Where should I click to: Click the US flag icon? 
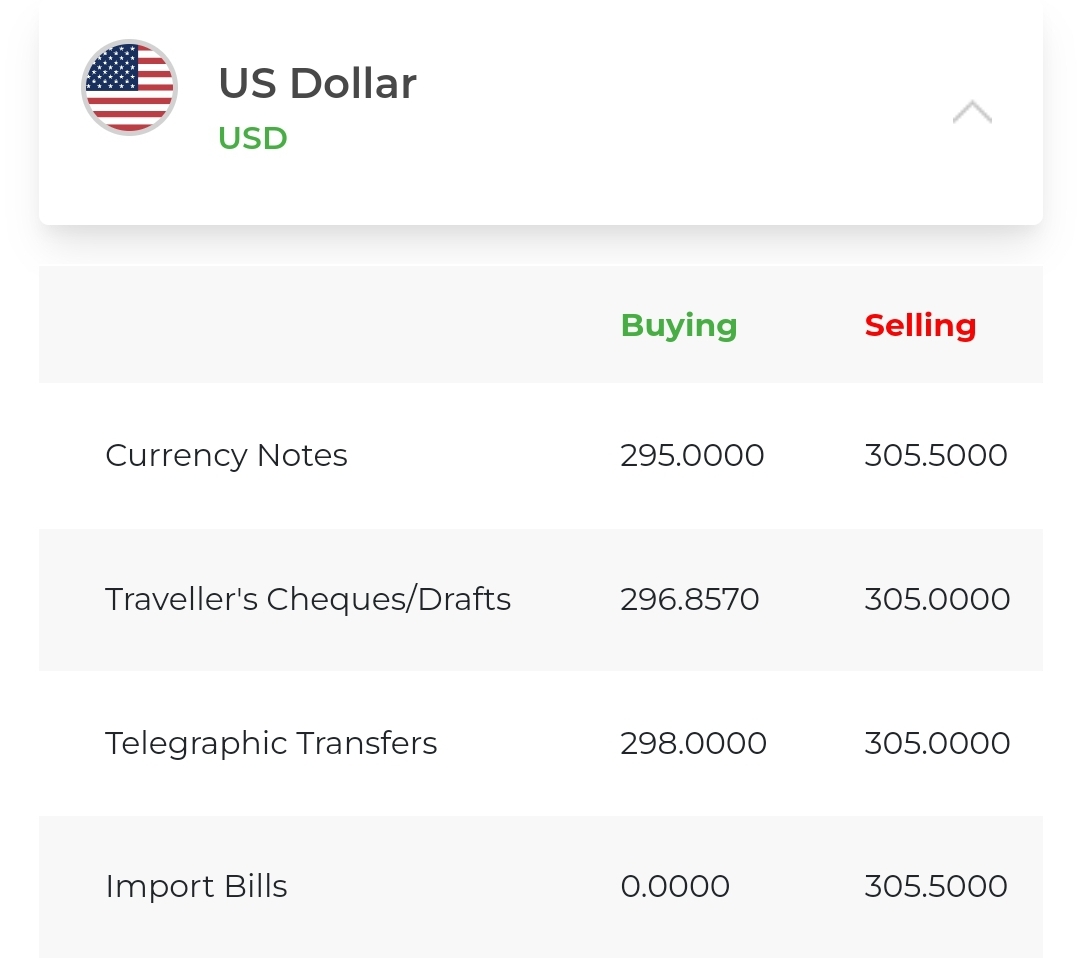(x=129, y=87)
